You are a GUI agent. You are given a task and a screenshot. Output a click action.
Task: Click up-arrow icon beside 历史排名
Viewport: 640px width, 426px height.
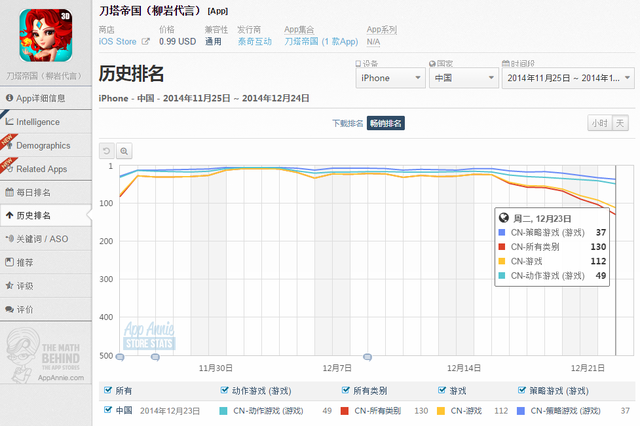pyautogui.click(x=9, y=215)
